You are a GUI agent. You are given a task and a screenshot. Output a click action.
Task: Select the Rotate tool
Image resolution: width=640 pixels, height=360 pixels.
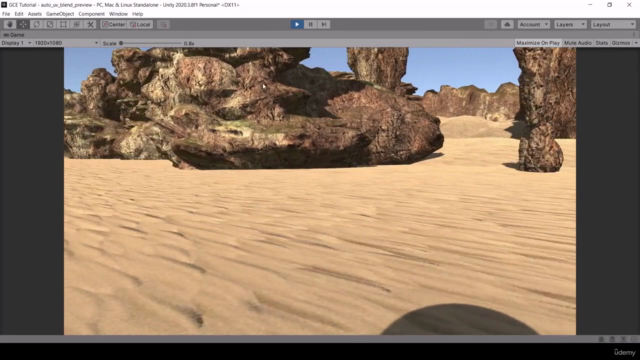click(37, 24)
